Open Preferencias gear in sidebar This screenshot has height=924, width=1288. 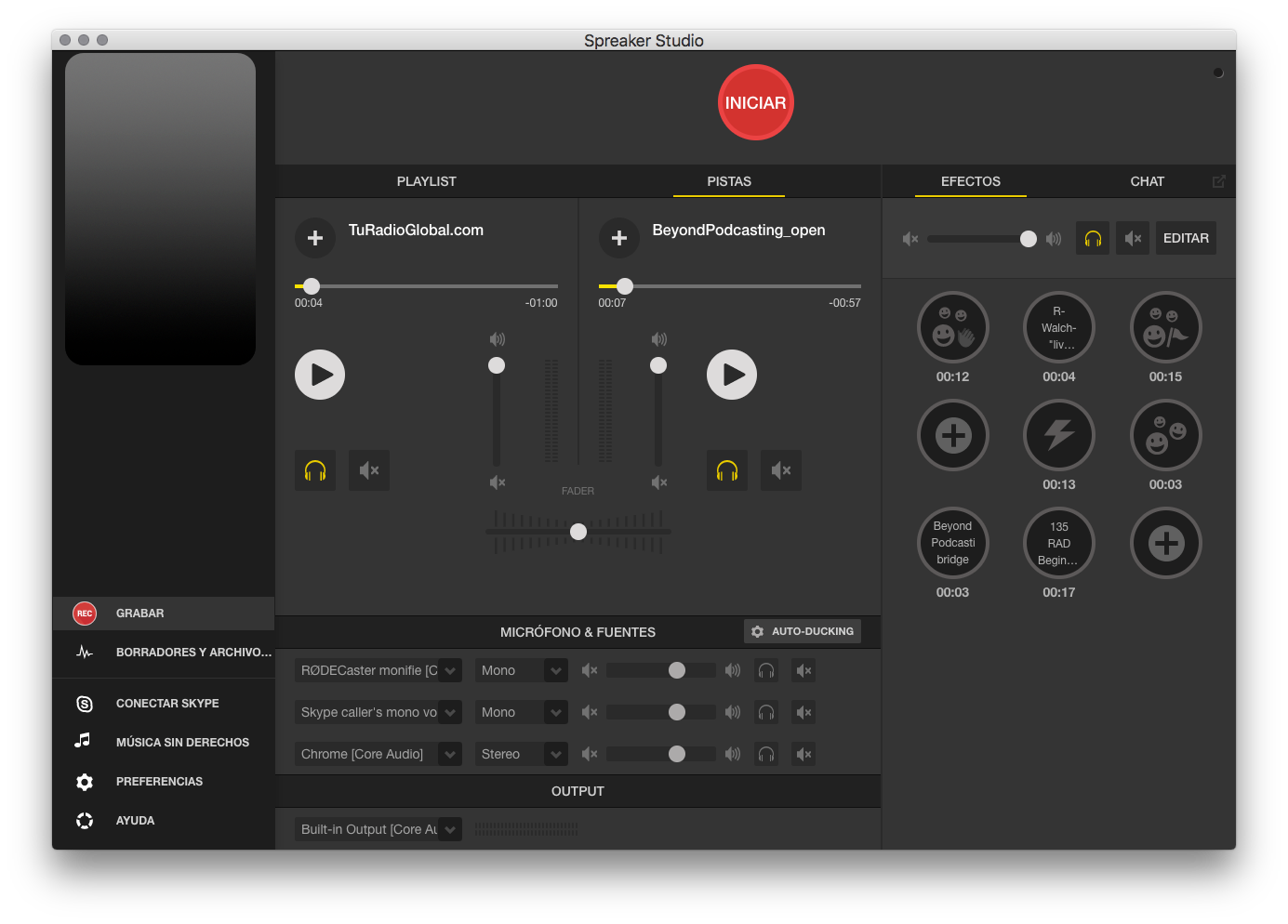(x=158, y=782)
